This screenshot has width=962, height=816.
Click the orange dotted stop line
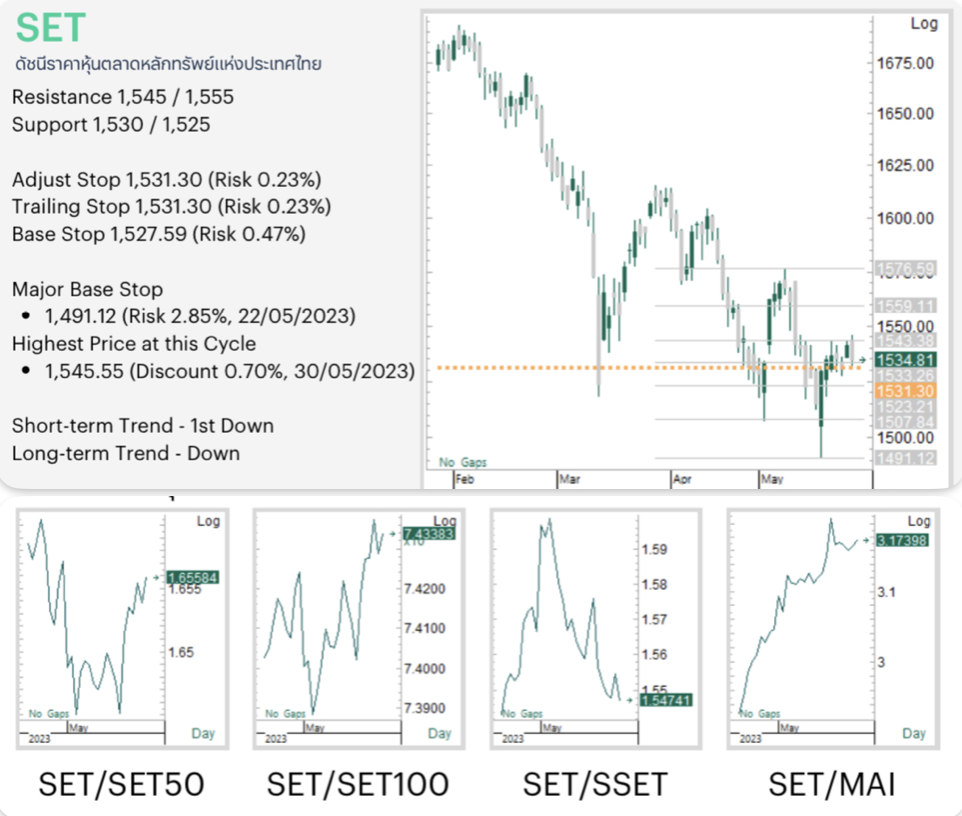click(x=649, y=368)
